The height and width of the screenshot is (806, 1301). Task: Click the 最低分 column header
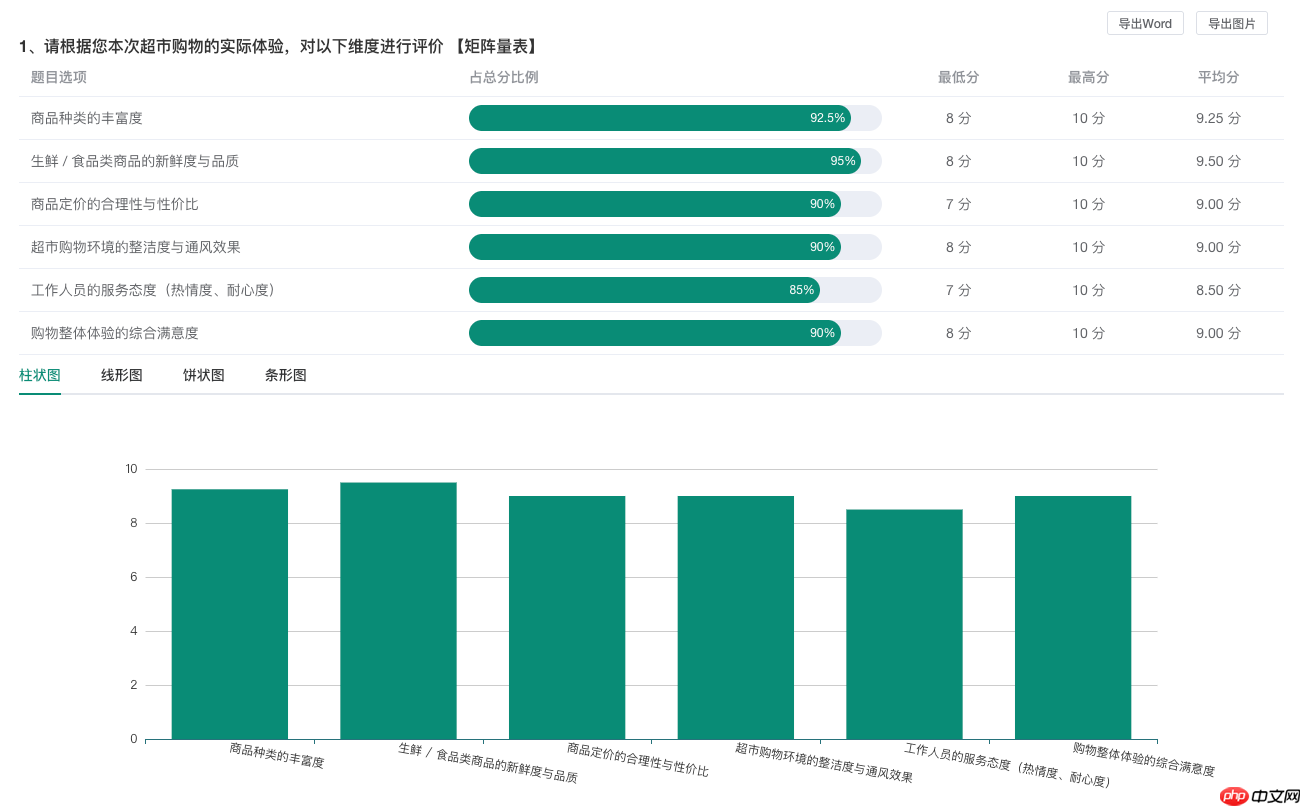(958, 76)
